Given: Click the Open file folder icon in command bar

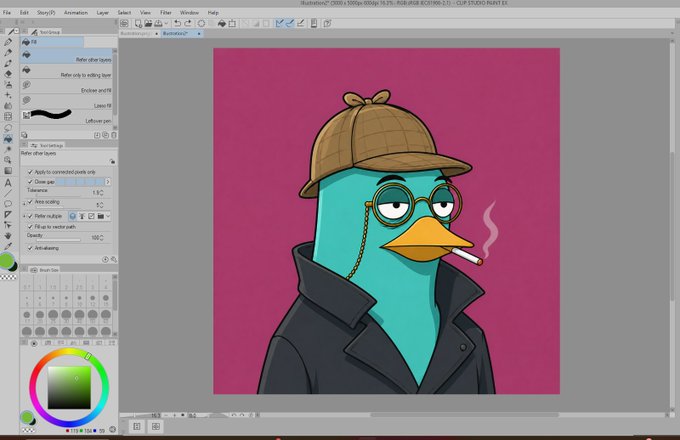Looking at the screenshot, I should click(148, 23).
